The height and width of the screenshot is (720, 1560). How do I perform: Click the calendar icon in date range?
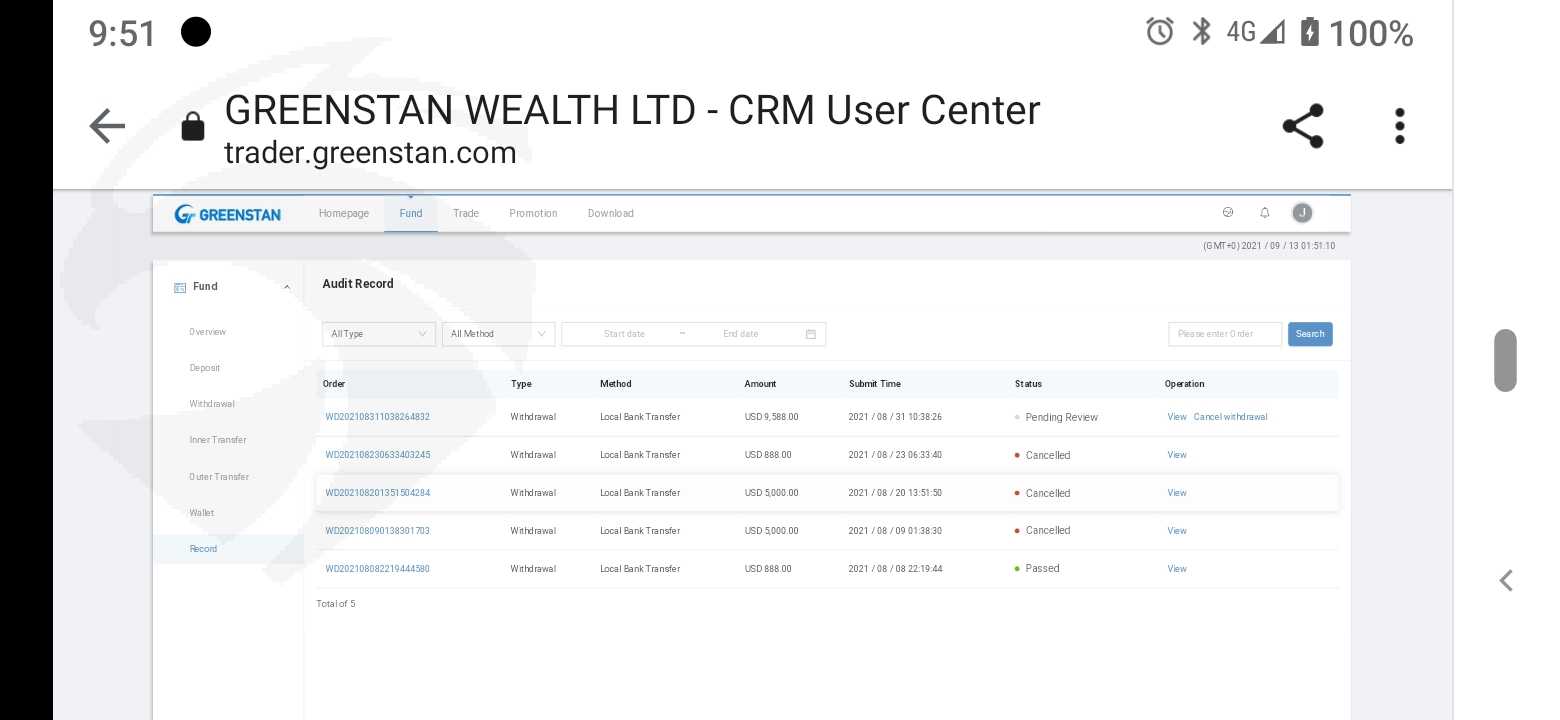click(x=811, y=334)
